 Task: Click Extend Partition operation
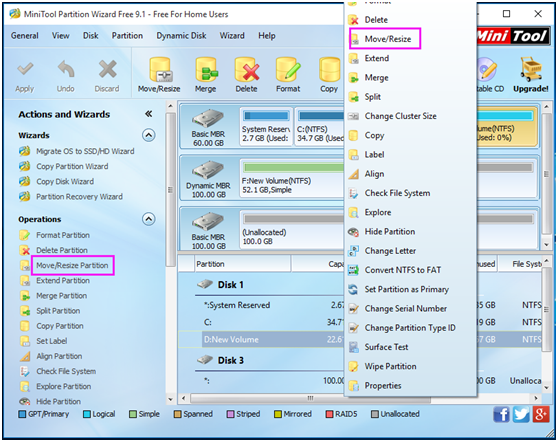tap(63, 281)
